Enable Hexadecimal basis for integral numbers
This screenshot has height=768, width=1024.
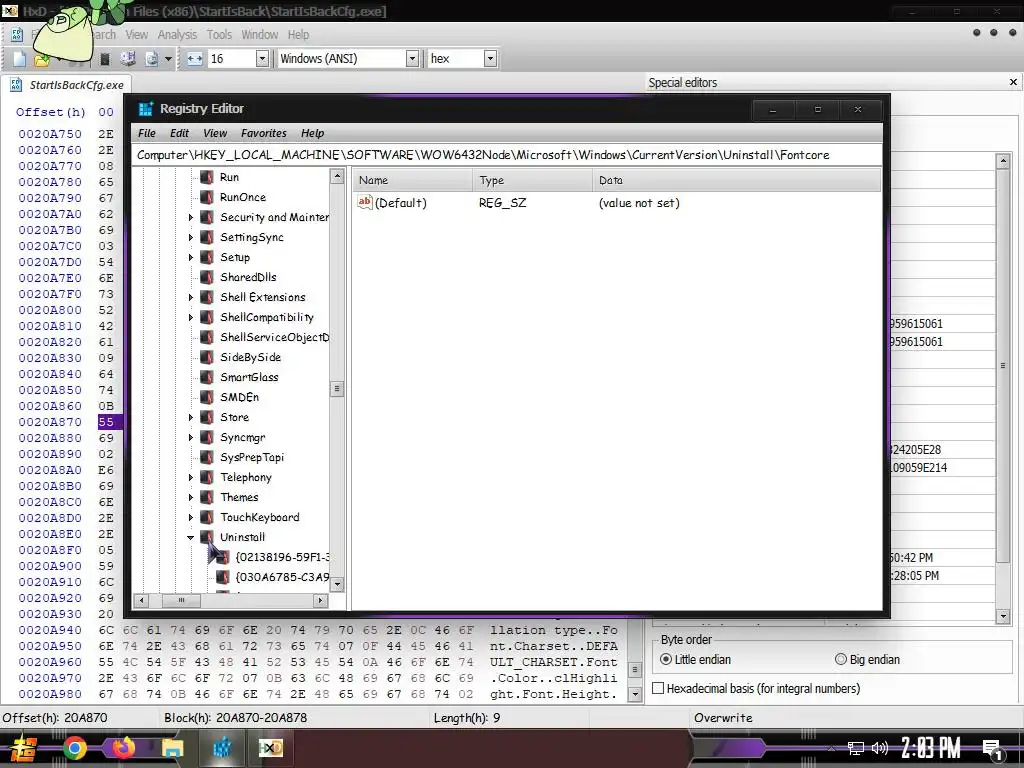pyautogui.click(x=756, y=688)
